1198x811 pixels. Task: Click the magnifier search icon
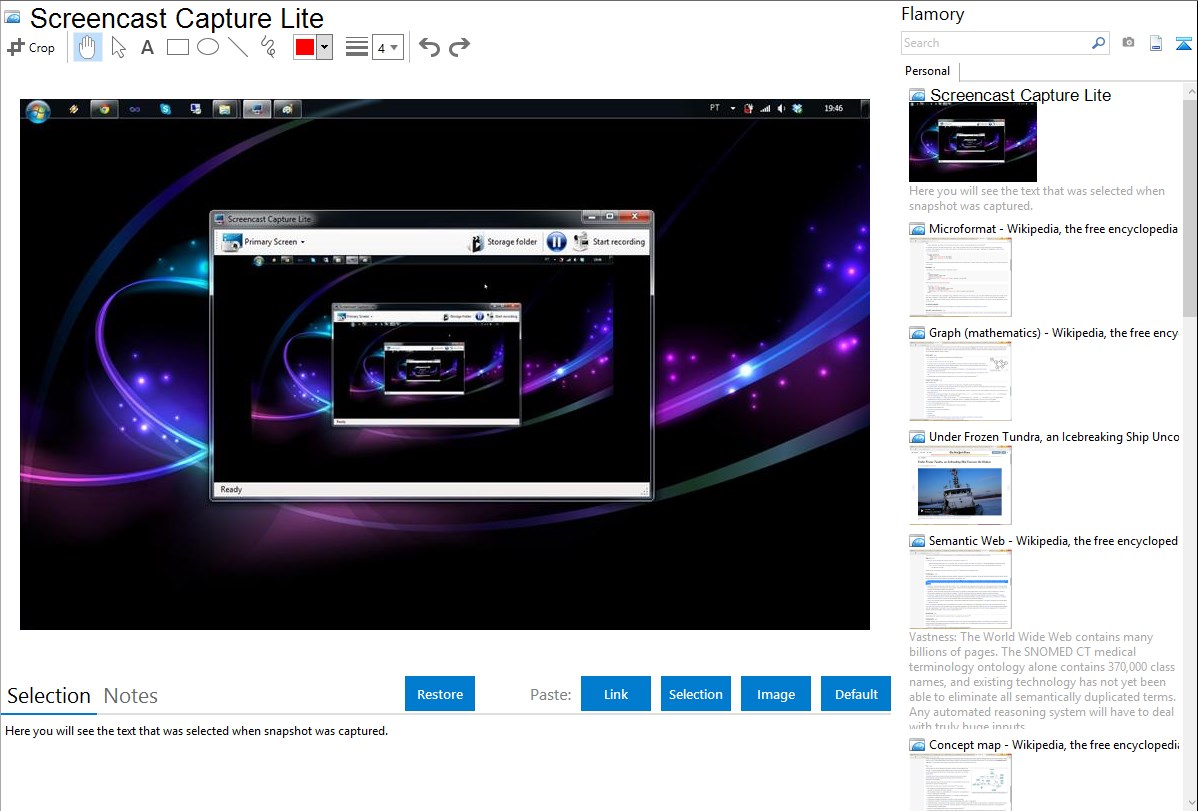pyautogui.click(x=1099, y=43)
